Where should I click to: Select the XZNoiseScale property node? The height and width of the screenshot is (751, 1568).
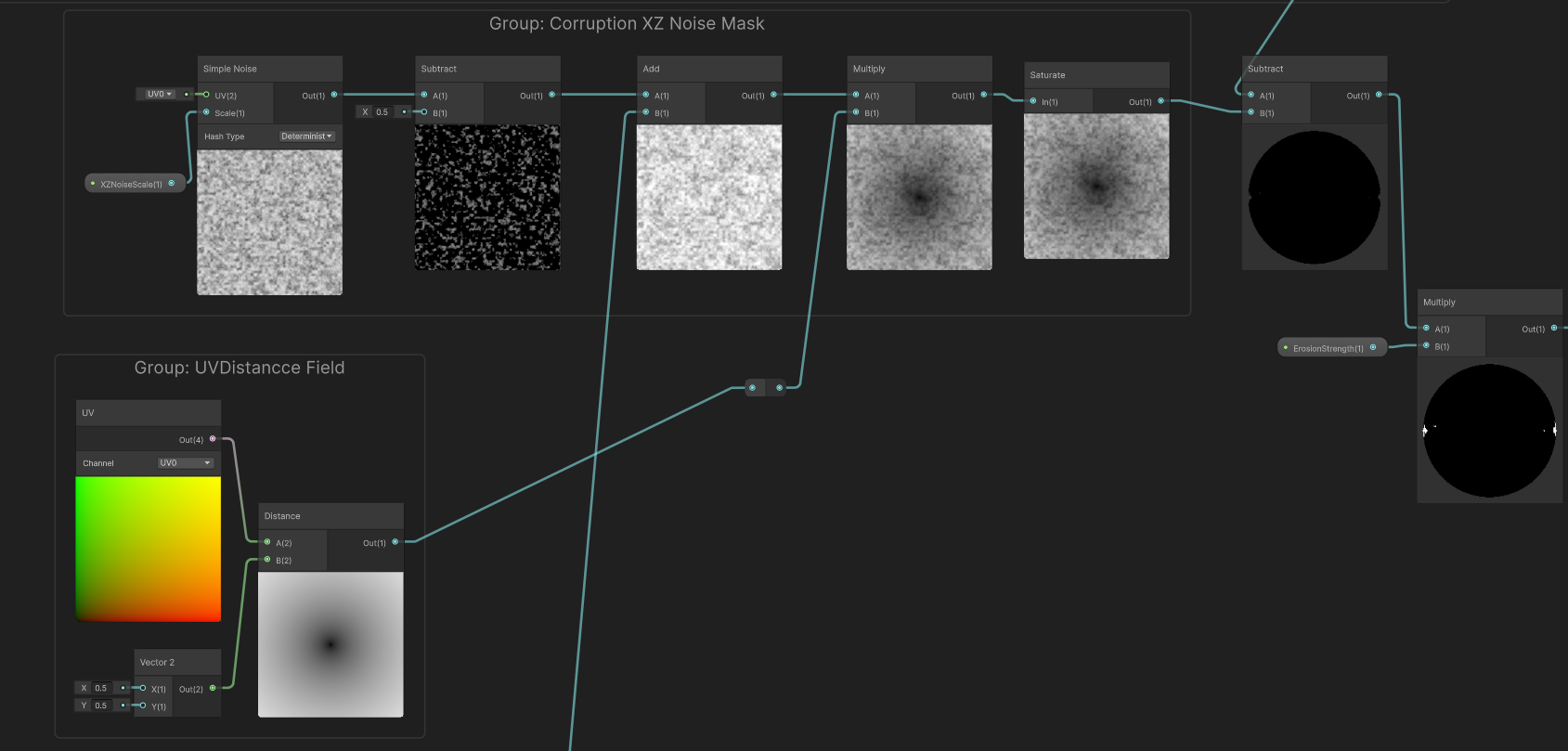(x=131, y=184)
